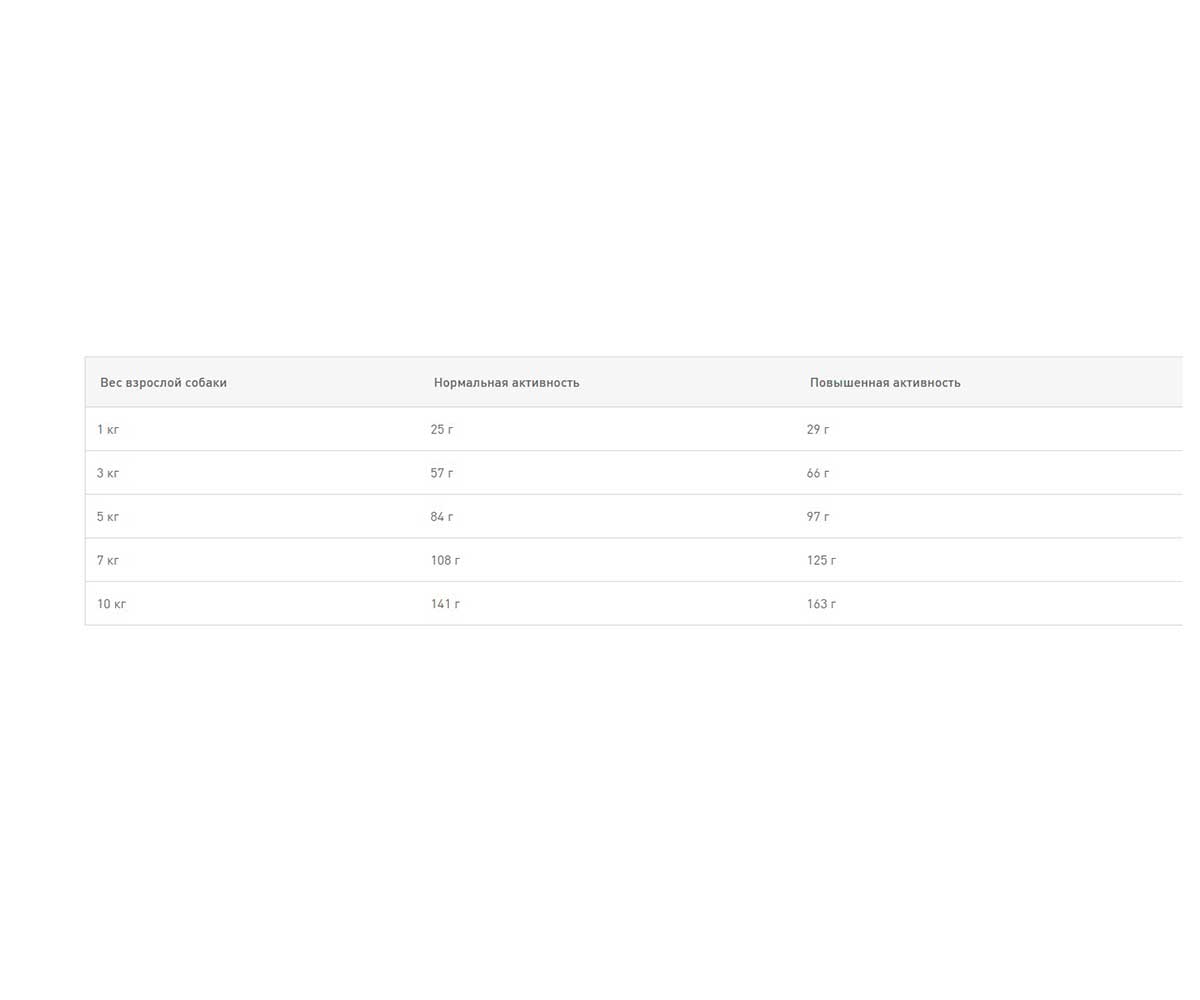Select the '29 г' increased activity value
This screenshot has width=1200, height=1000.
818,430
